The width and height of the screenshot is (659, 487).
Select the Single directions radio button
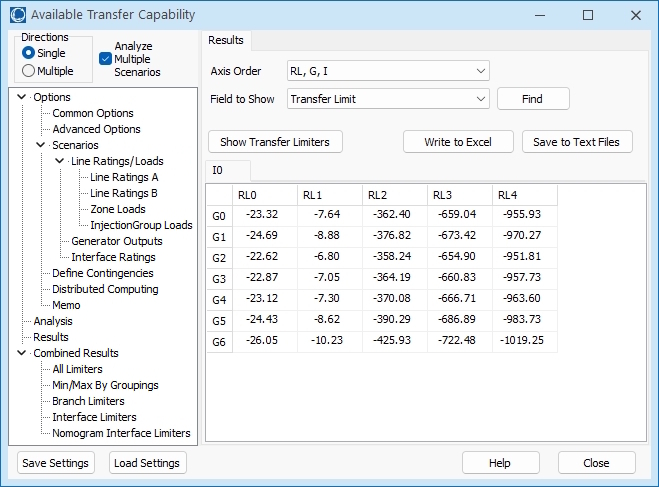coord(28,53)
